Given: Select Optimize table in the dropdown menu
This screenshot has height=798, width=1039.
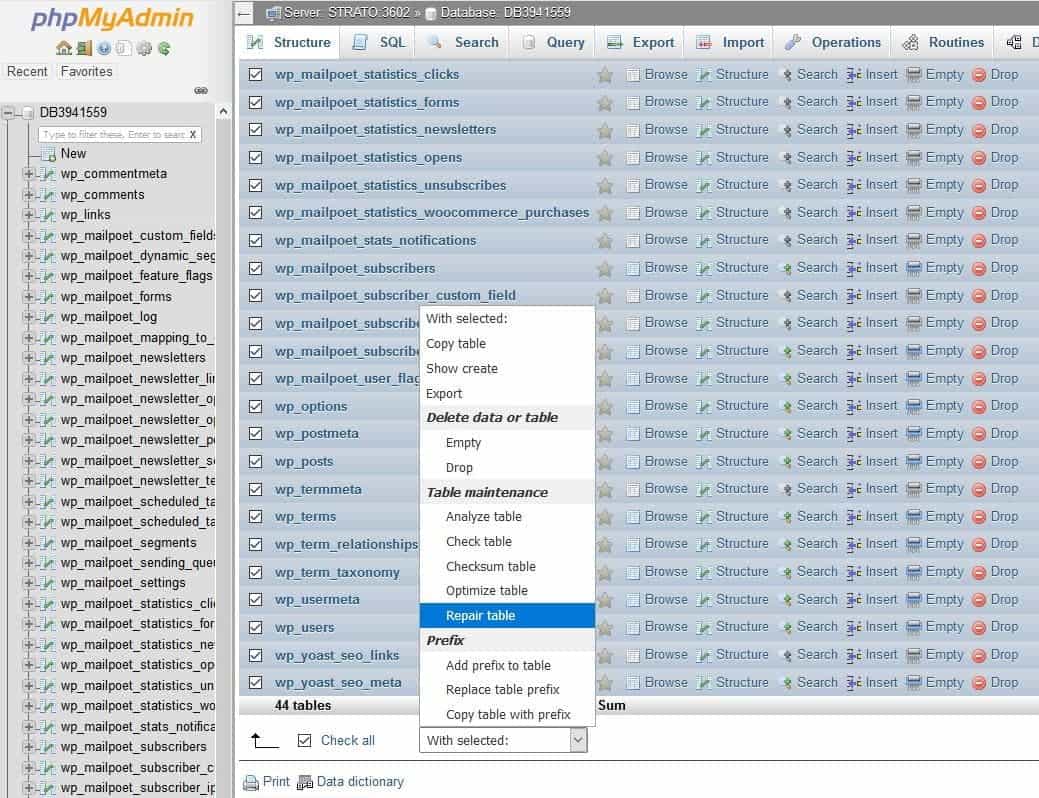Looking at the screenshot, I should point(507,591).
